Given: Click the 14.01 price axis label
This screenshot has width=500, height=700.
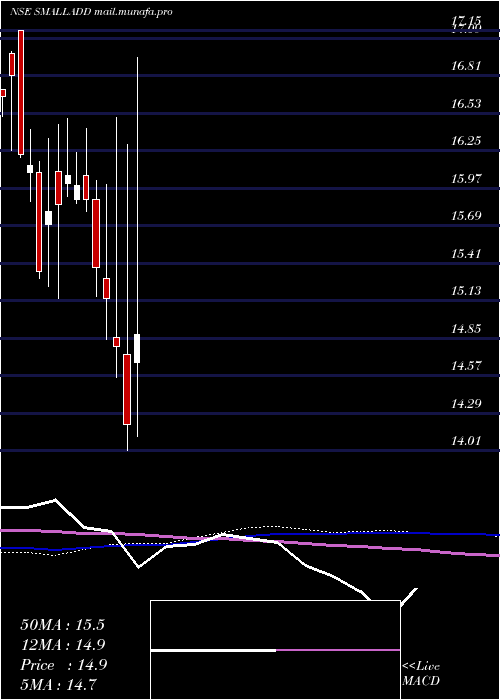Looking at the screenshot, I should pyautogui.click(x=466, y=441).
